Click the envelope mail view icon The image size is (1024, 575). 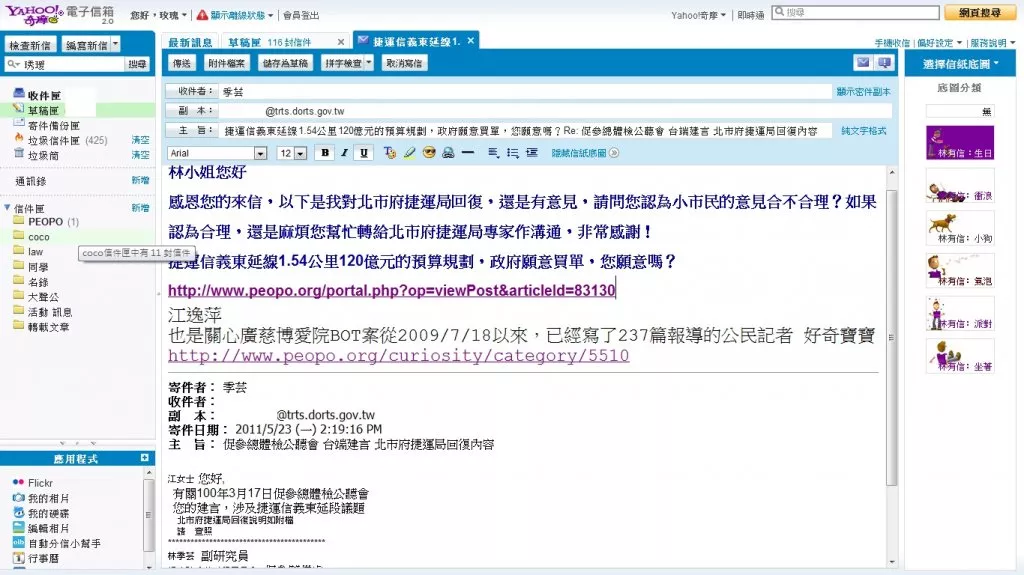863,63
